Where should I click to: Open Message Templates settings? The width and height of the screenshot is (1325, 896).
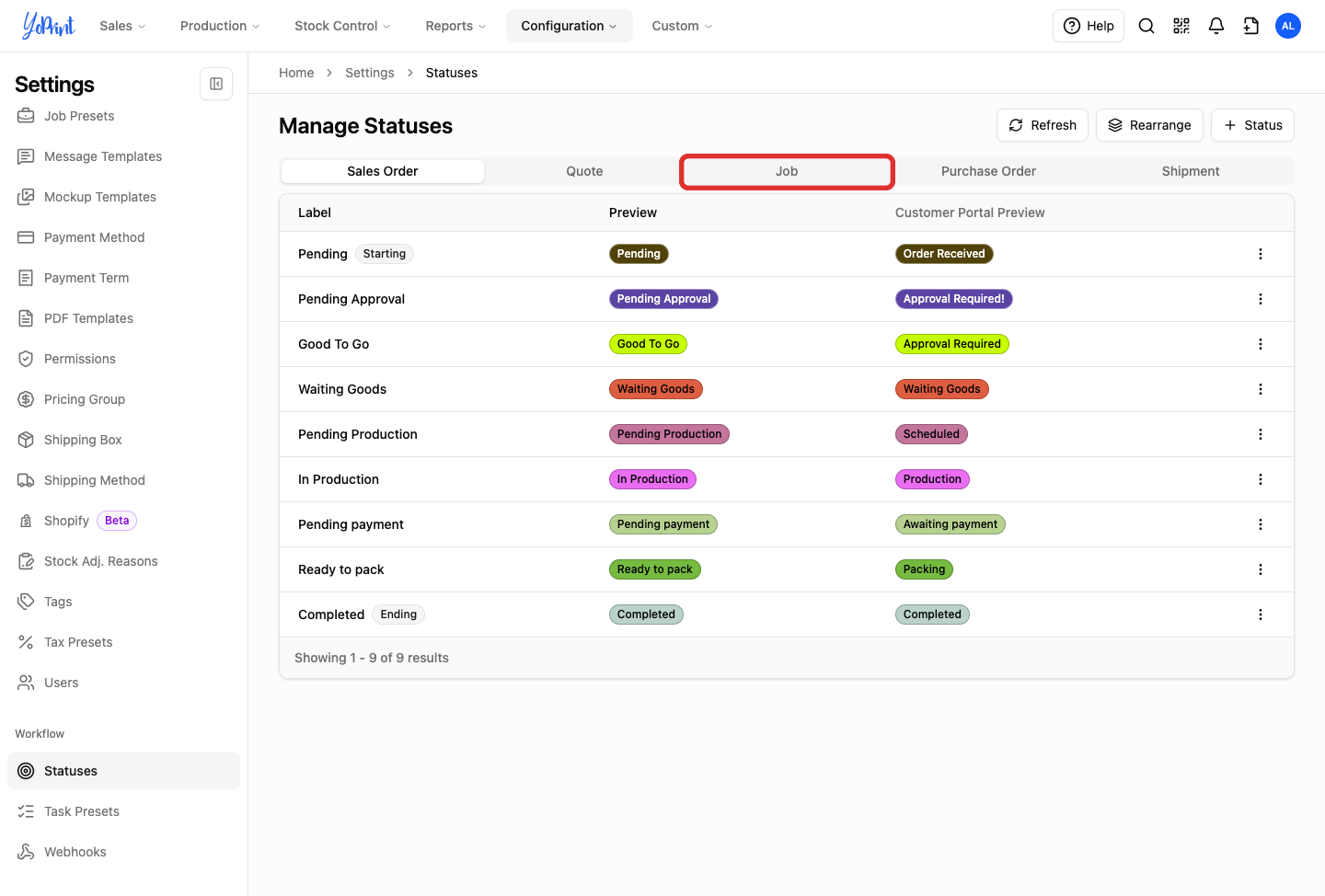tap(123, 156)
